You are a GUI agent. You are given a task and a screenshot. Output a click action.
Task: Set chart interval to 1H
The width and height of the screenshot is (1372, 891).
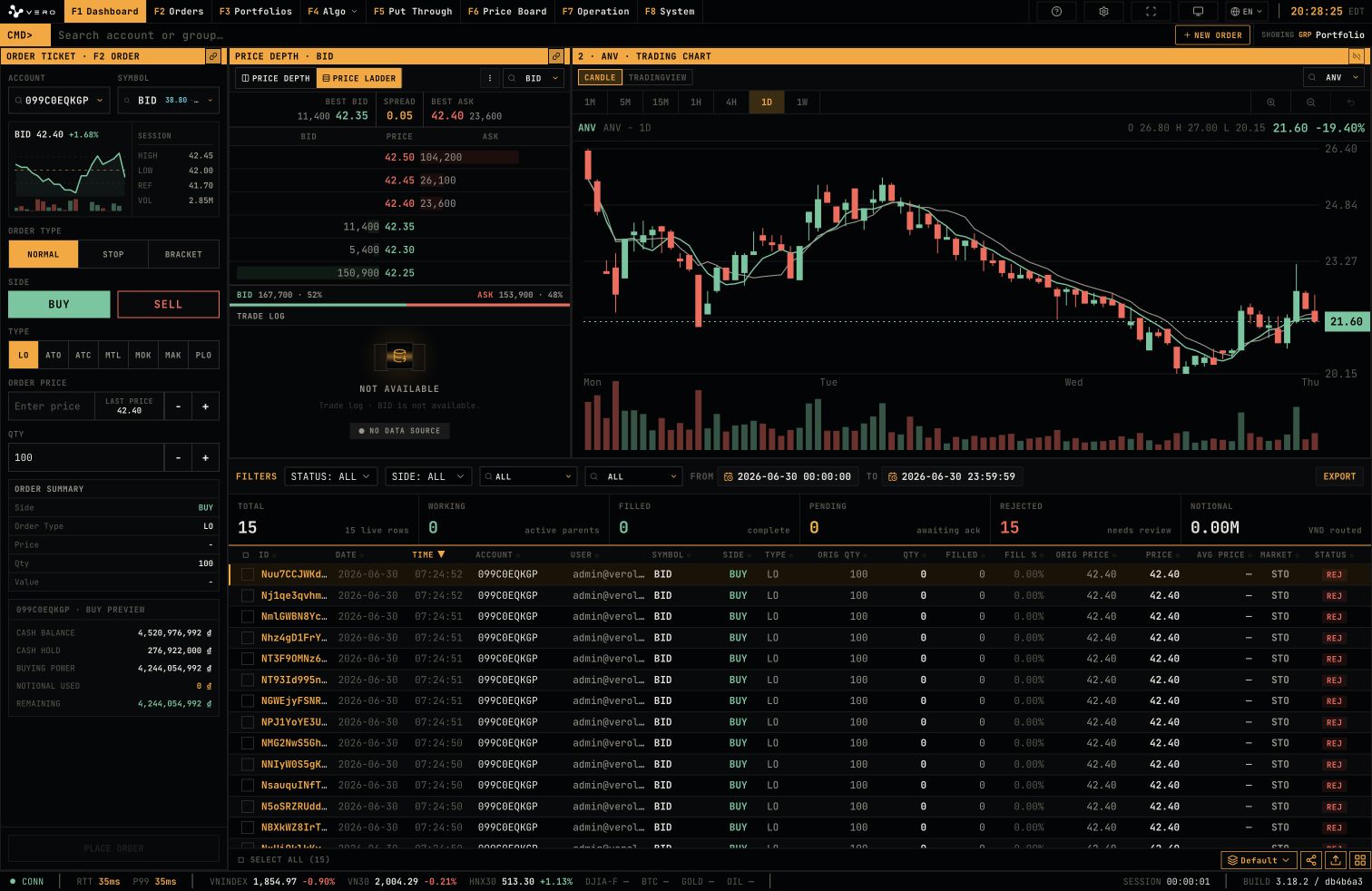point(696,103)
